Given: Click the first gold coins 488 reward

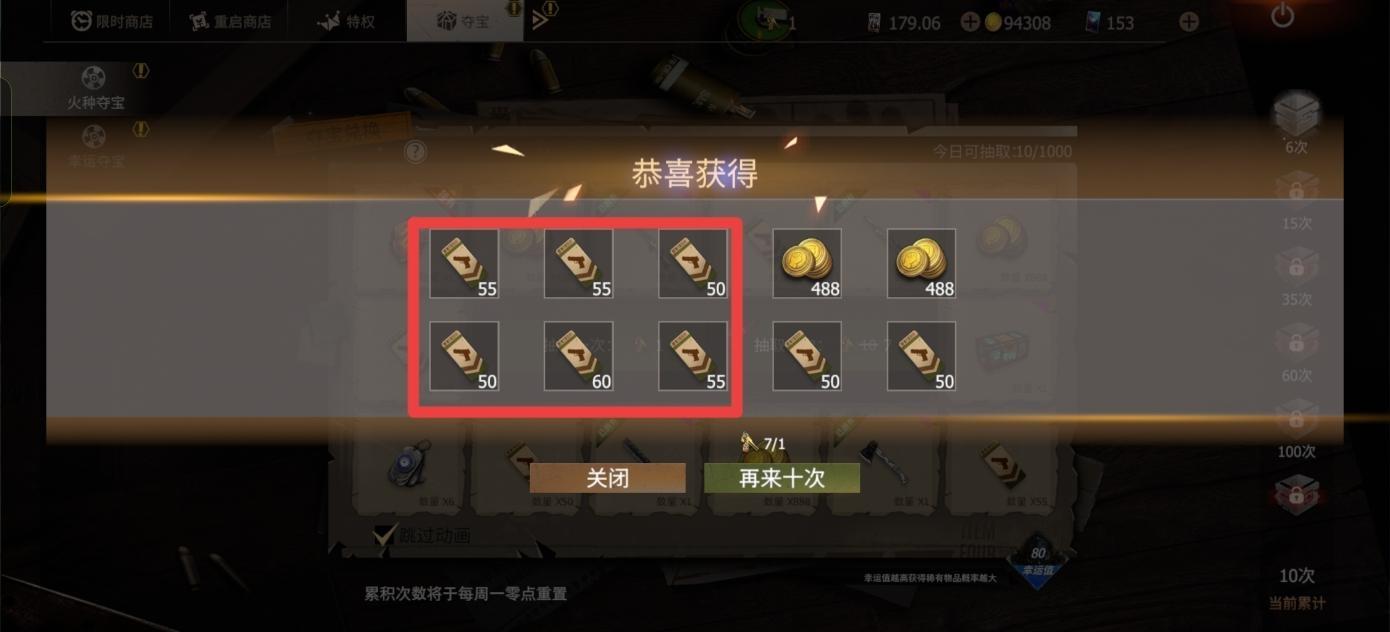Looking at the screenshot, I should click(807, 263).
